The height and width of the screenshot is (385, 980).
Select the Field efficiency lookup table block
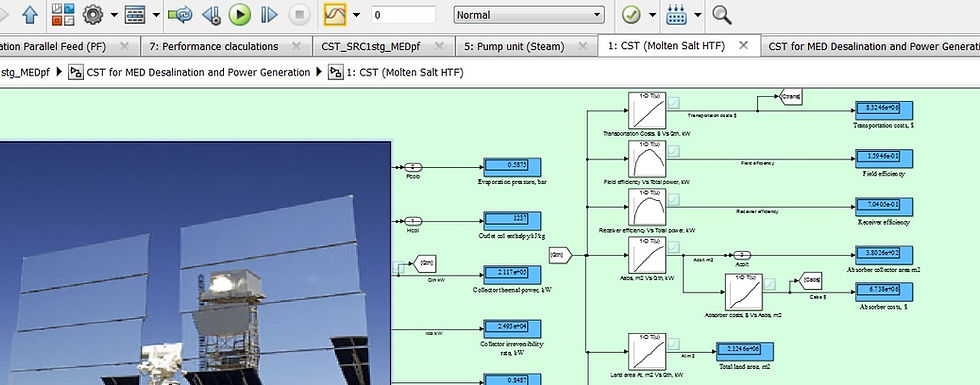pyautogui.click(x=647, y=159)
